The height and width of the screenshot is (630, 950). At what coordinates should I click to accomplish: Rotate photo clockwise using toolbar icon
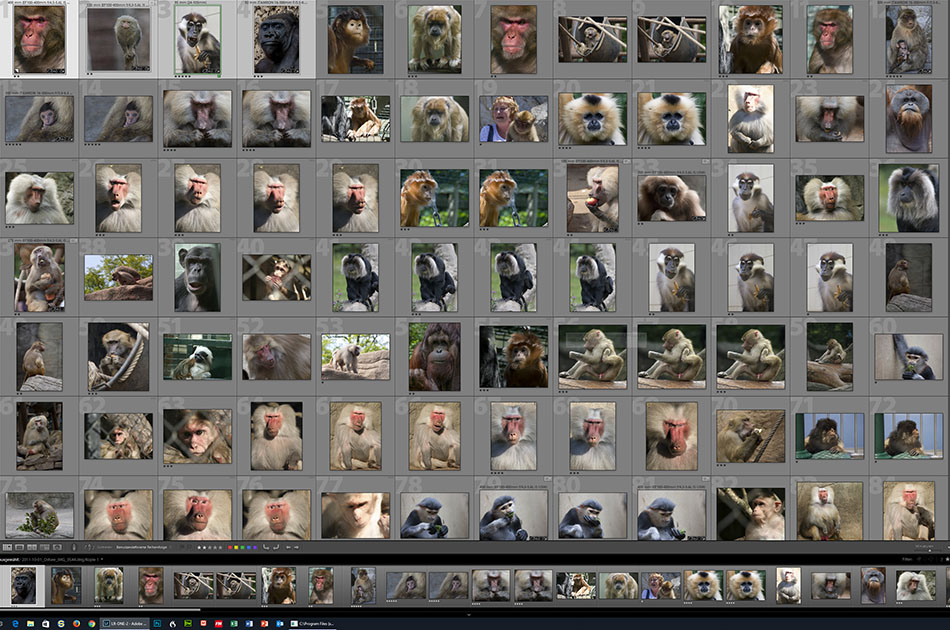276,547
